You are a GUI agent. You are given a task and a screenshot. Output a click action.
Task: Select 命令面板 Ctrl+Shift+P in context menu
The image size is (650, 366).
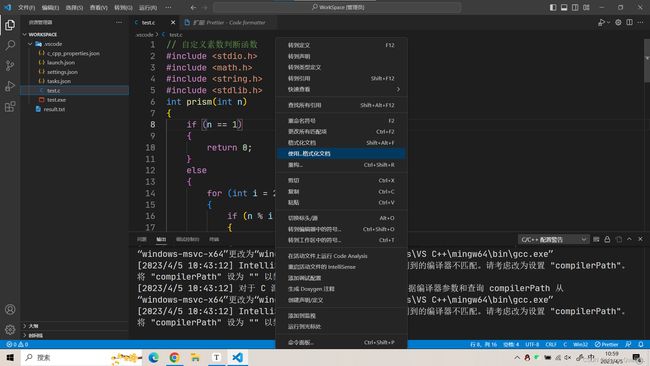(x=341, y=342)
